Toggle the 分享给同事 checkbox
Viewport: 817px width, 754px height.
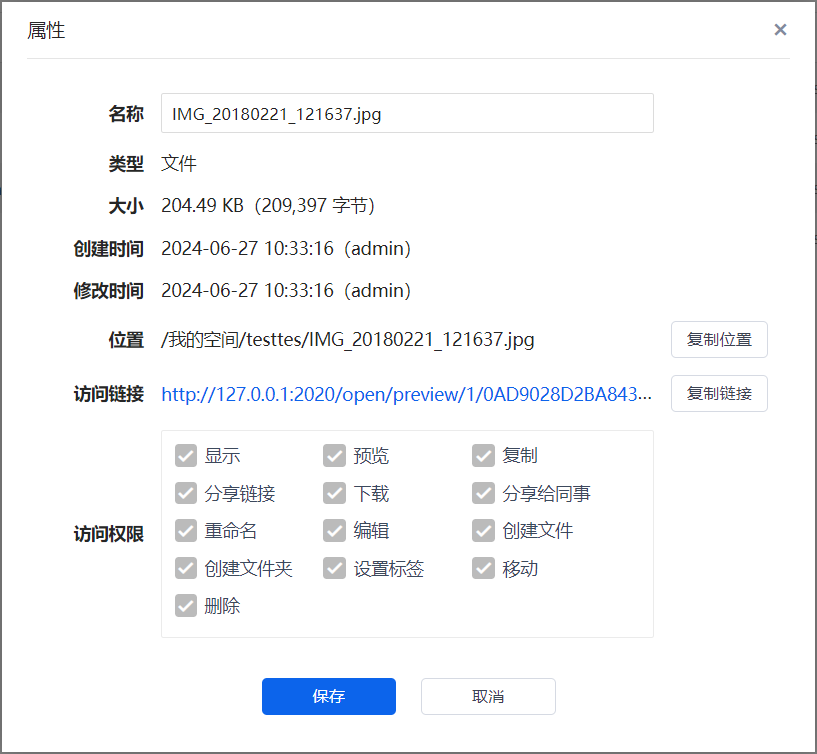pyautogui.click(x=483, y=494)
